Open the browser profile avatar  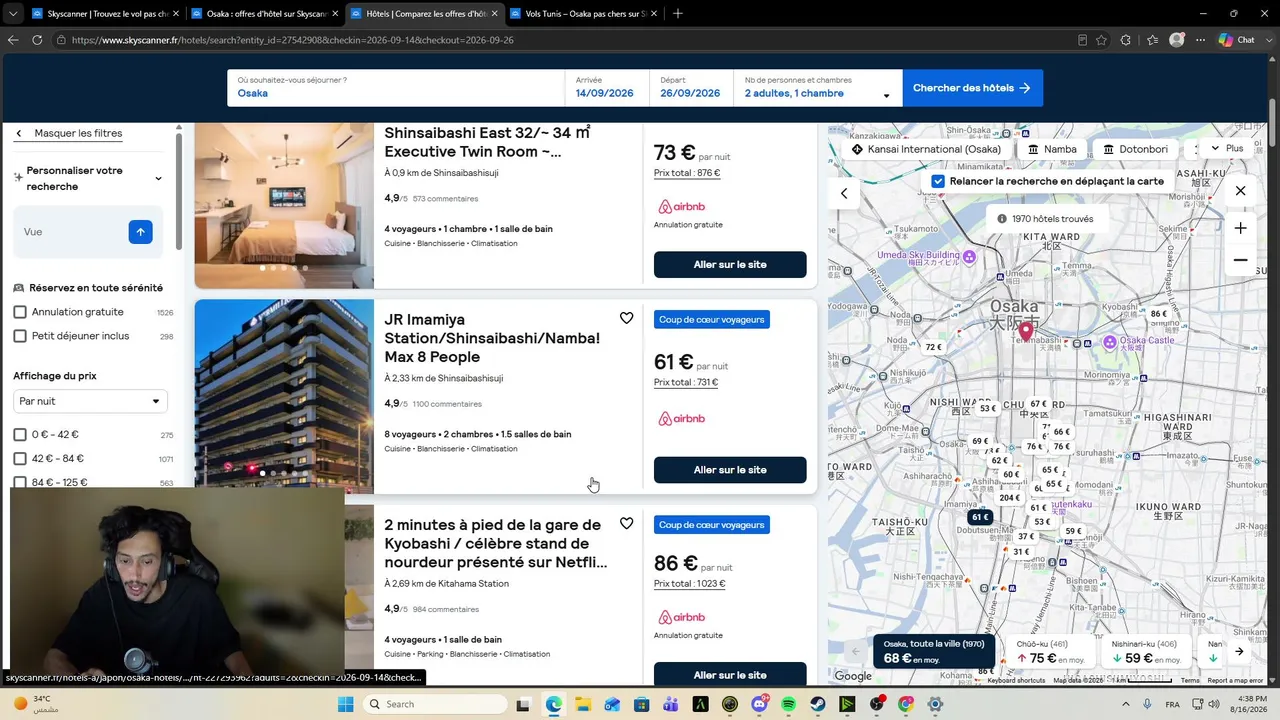(1177, 40)
